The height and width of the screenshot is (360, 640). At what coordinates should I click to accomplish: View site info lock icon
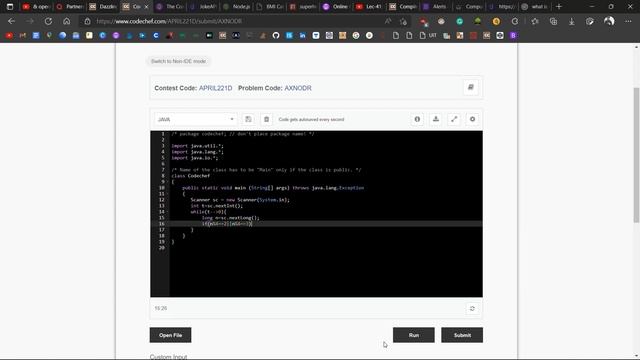[x=87, y=21]
